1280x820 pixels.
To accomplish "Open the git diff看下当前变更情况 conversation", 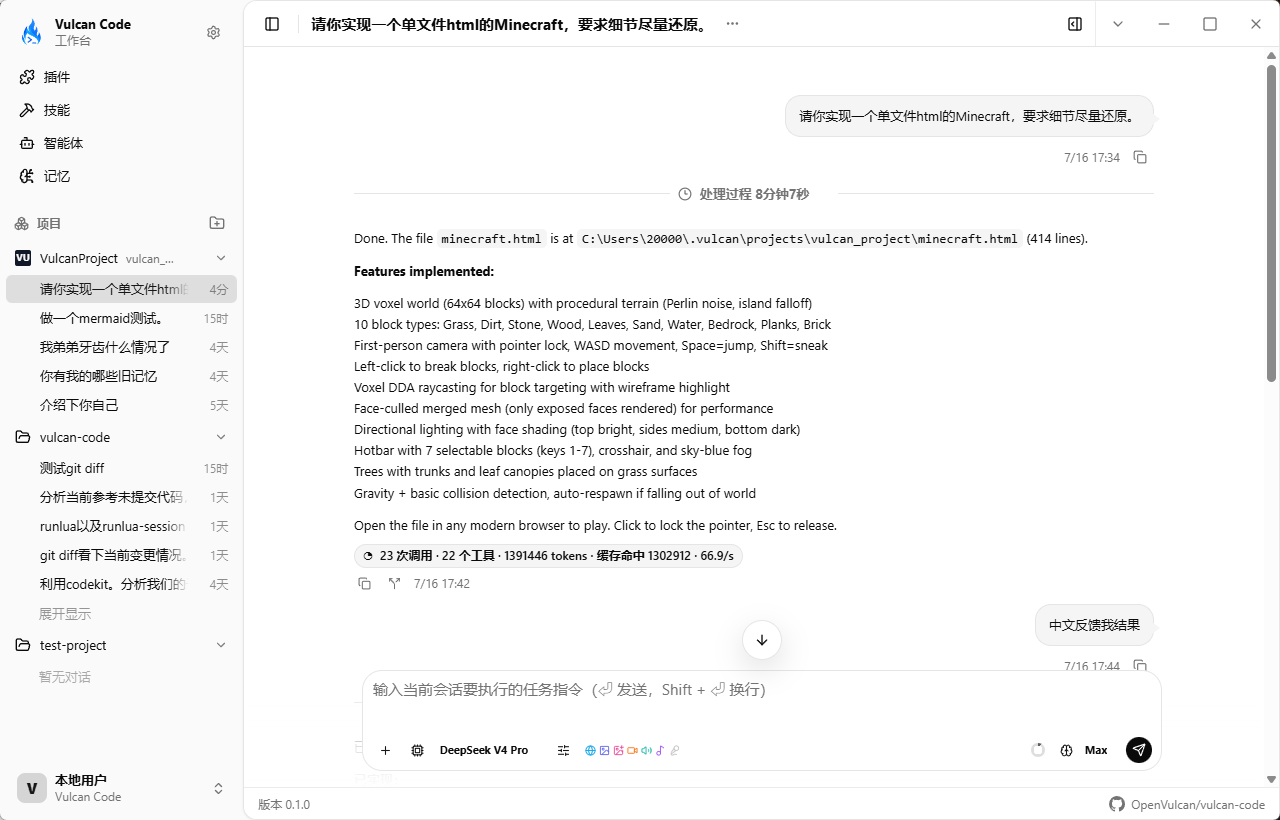I will (121, 555).
